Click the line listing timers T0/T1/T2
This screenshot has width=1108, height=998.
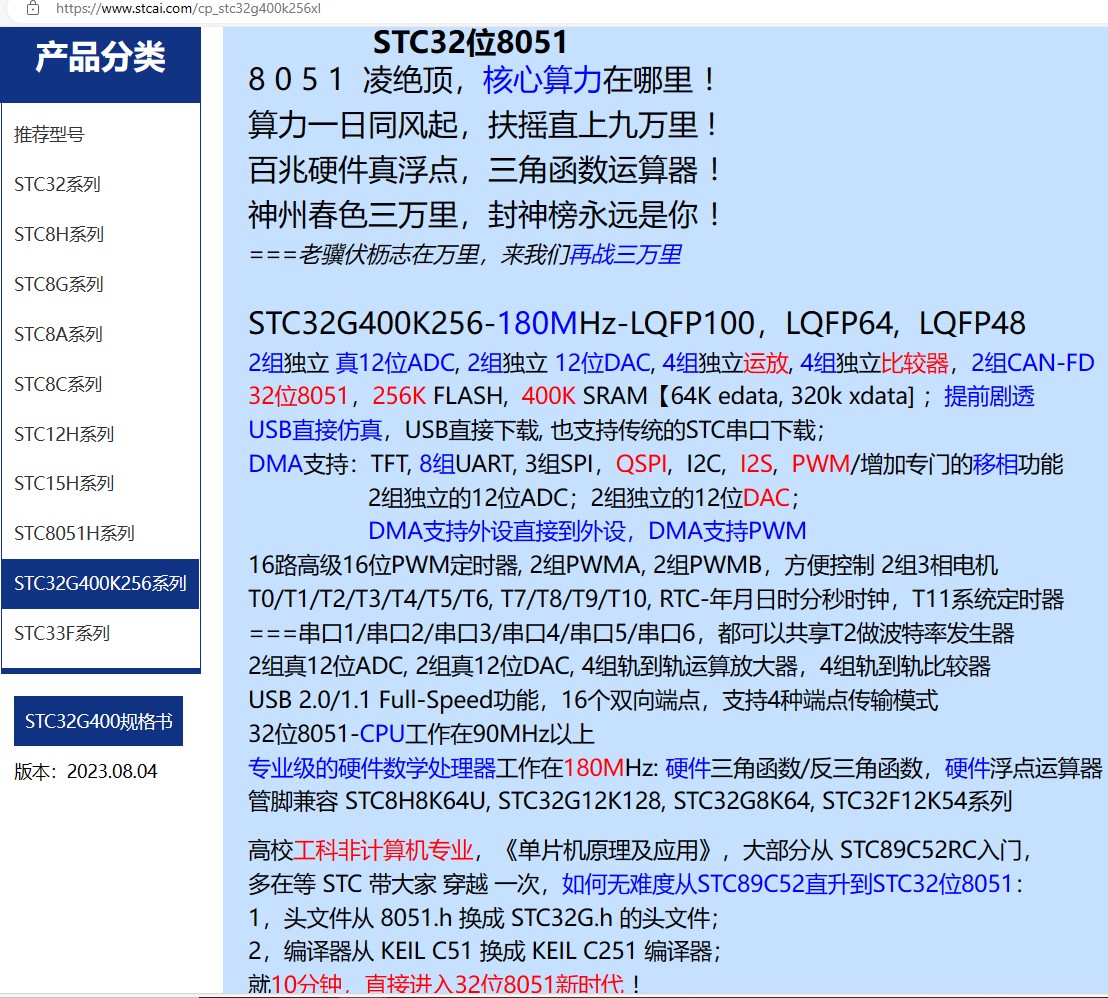click(x=656, y=600)
